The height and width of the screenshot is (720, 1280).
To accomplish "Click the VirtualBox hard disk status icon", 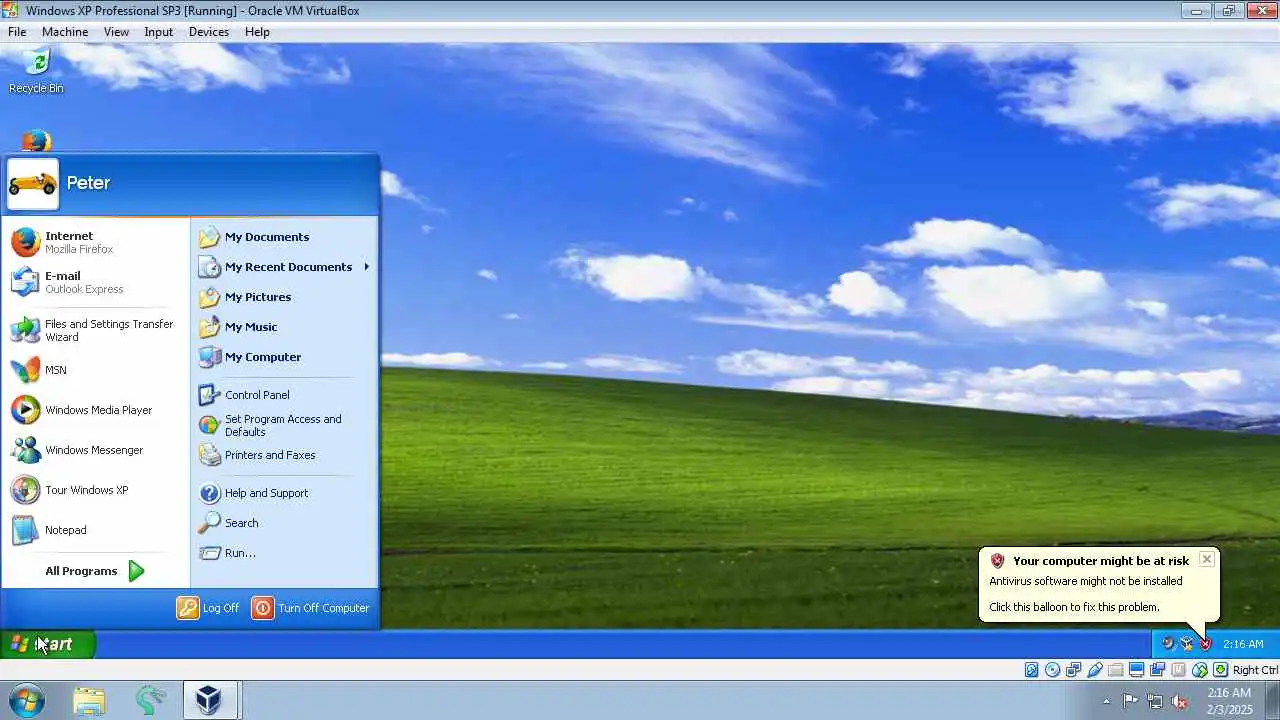I will click(x=1032, y=670).
